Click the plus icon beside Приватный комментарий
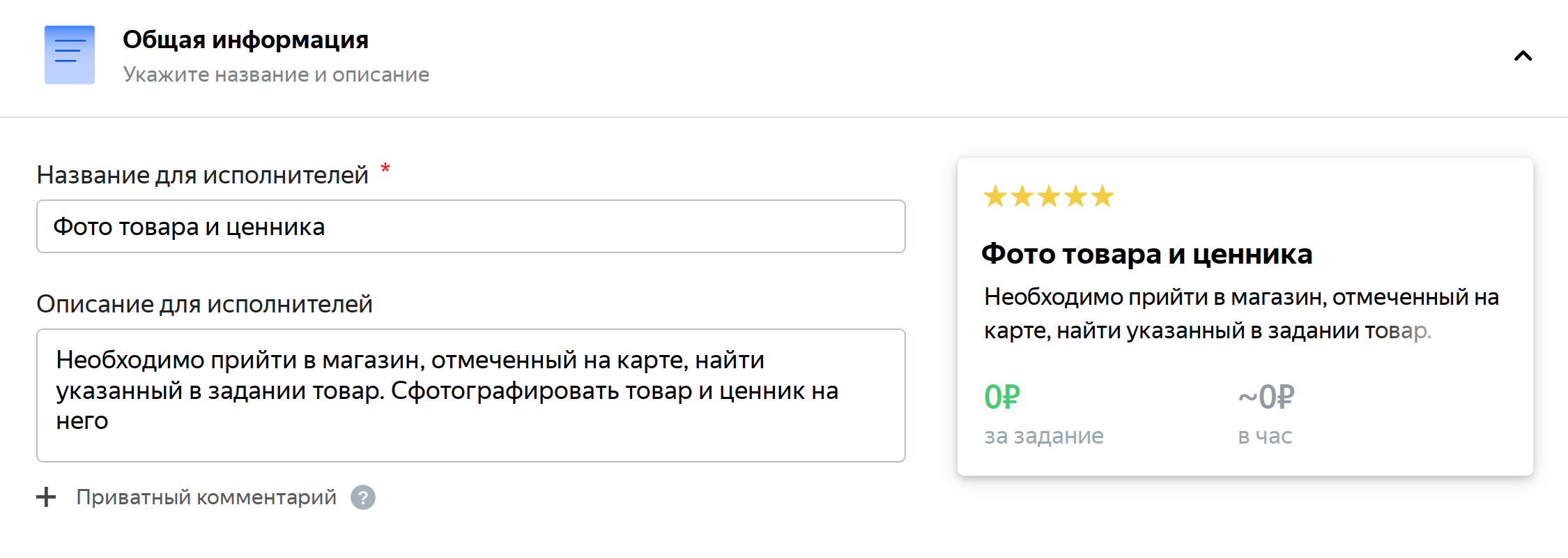This screenshot has height=558, width=1568. [x=46, y=497]
